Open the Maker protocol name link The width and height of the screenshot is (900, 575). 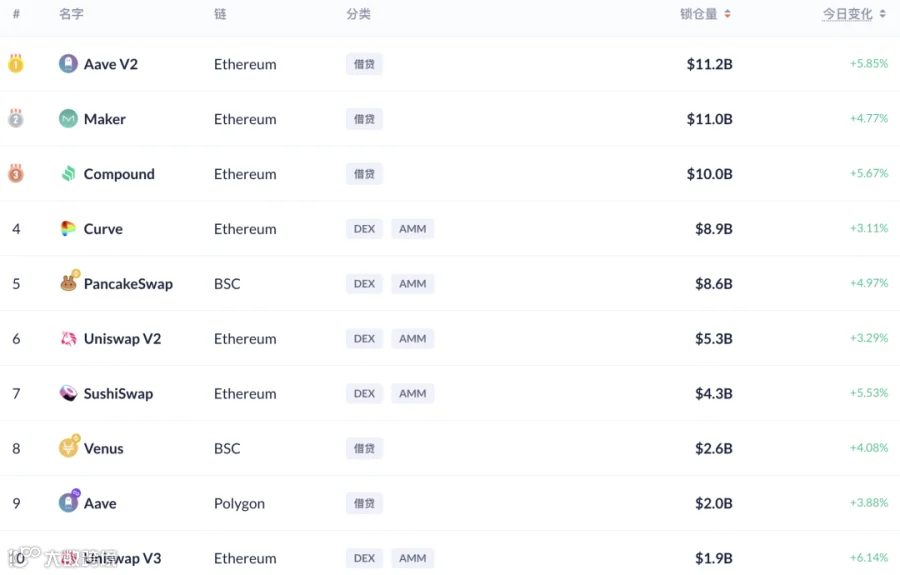(x=104, y=119)
